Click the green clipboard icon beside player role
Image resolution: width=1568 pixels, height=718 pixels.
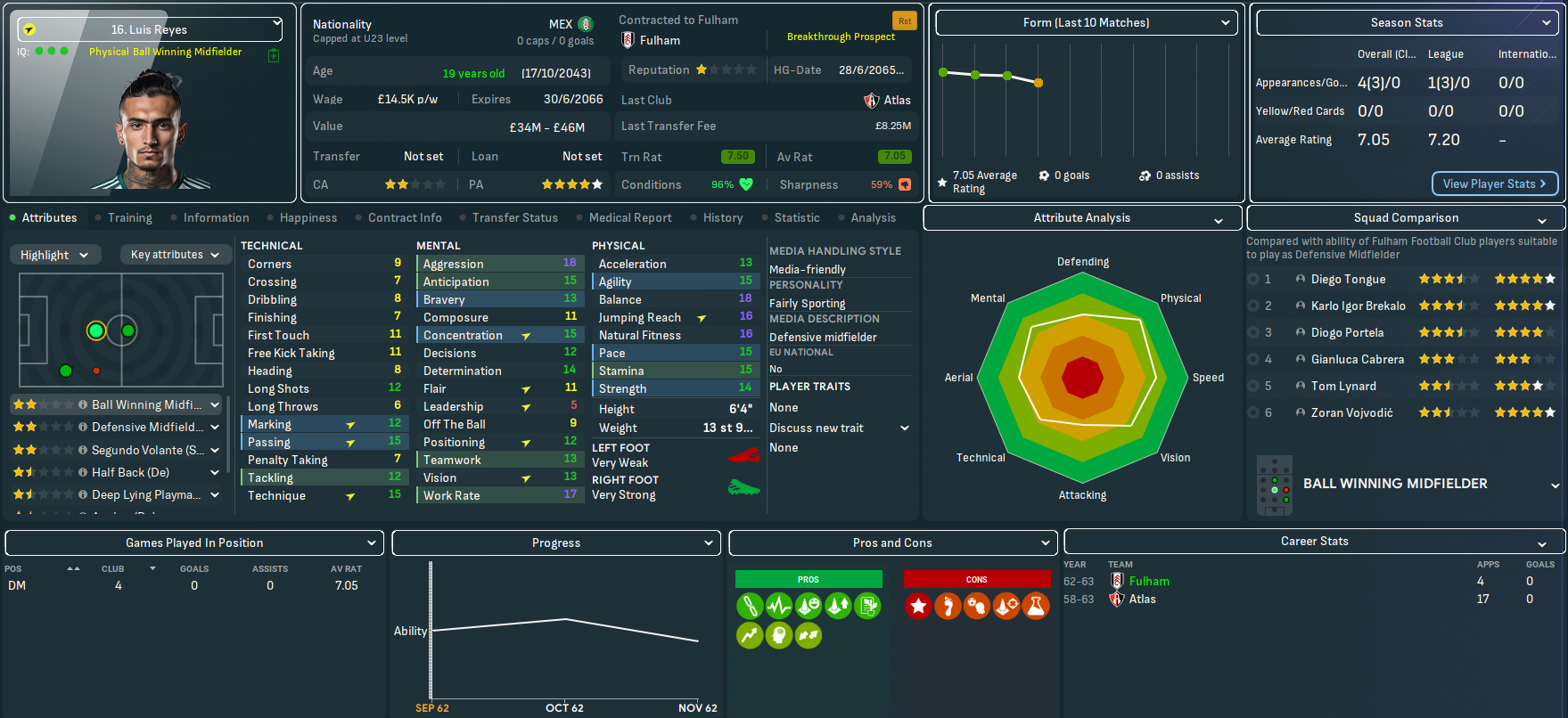(x=274, y=55)
